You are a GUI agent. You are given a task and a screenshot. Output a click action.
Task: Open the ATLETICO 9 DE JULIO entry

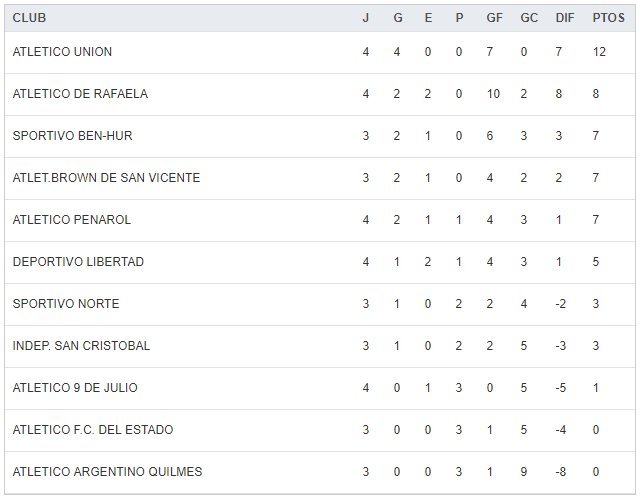(75, 388)
